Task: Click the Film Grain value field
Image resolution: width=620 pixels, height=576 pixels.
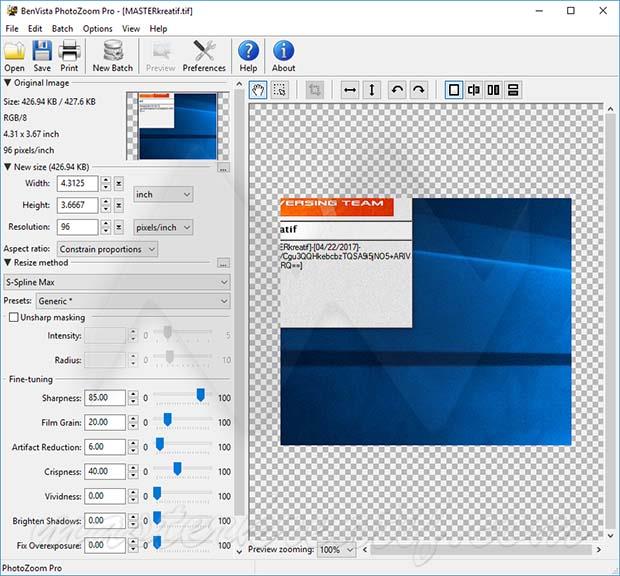Action: (x=105, y=422)
